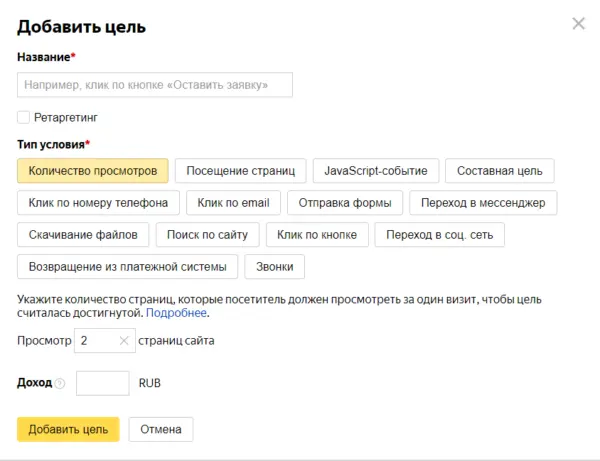Select Возвращение из платежной системы option
The image size is (600, 461).
[x=128, y=267]
